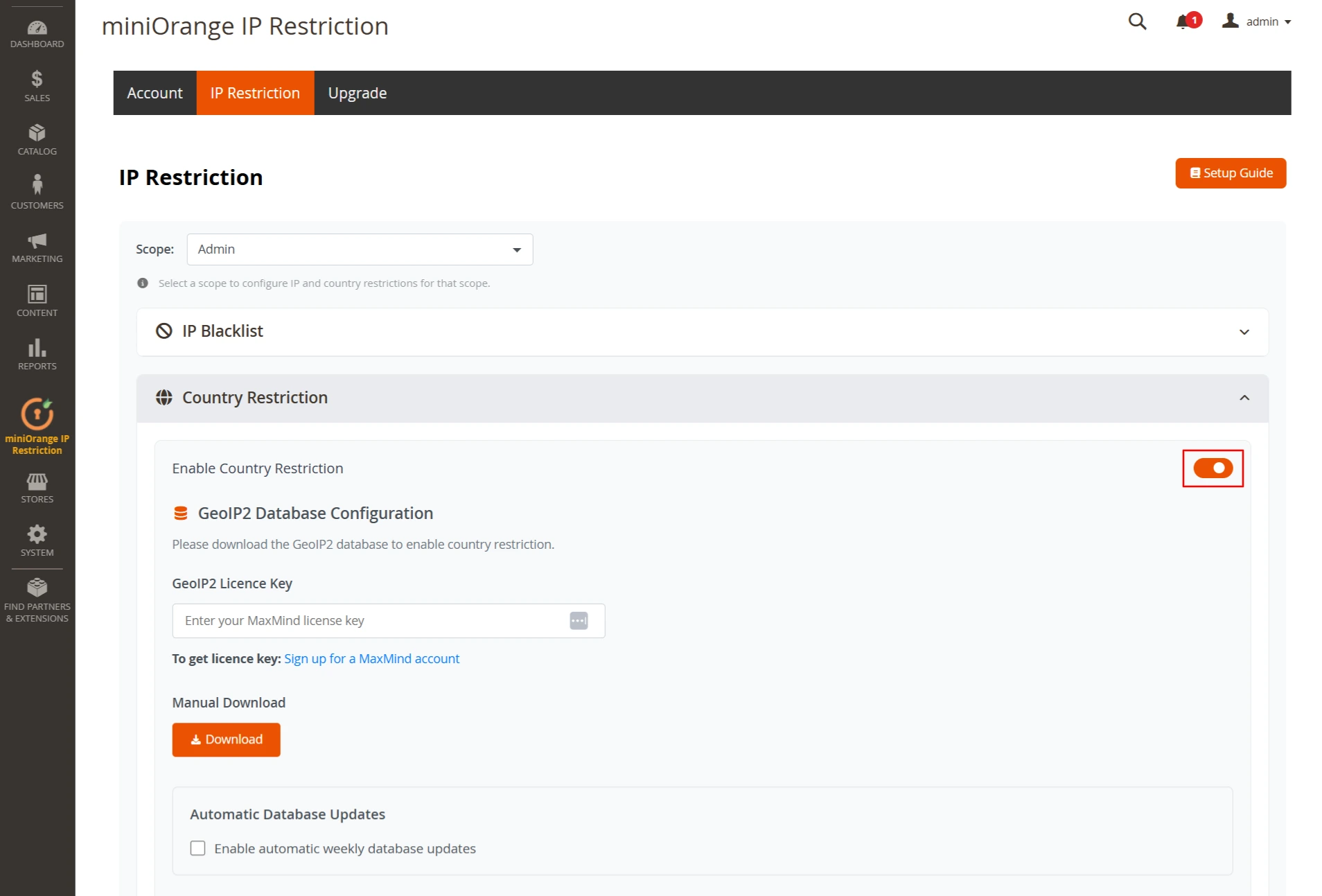Click inside the GeoIP2 Licence Key field
This screenshot has width=1322, height=896.
374,620
